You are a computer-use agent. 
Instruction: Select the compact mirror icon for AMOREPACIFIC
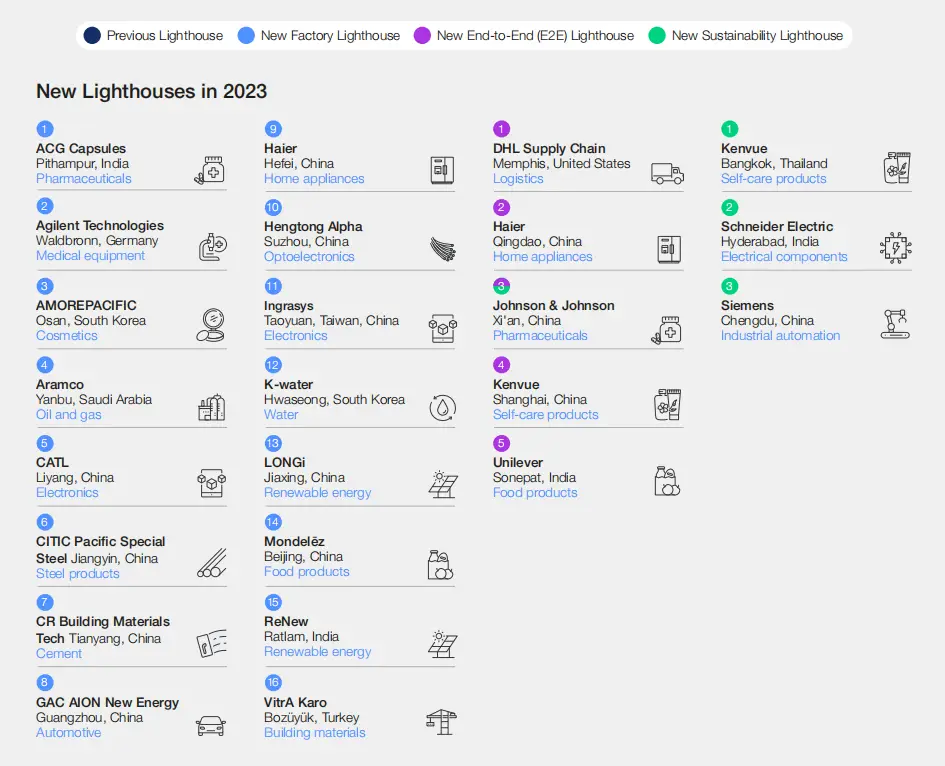(212, 325)
